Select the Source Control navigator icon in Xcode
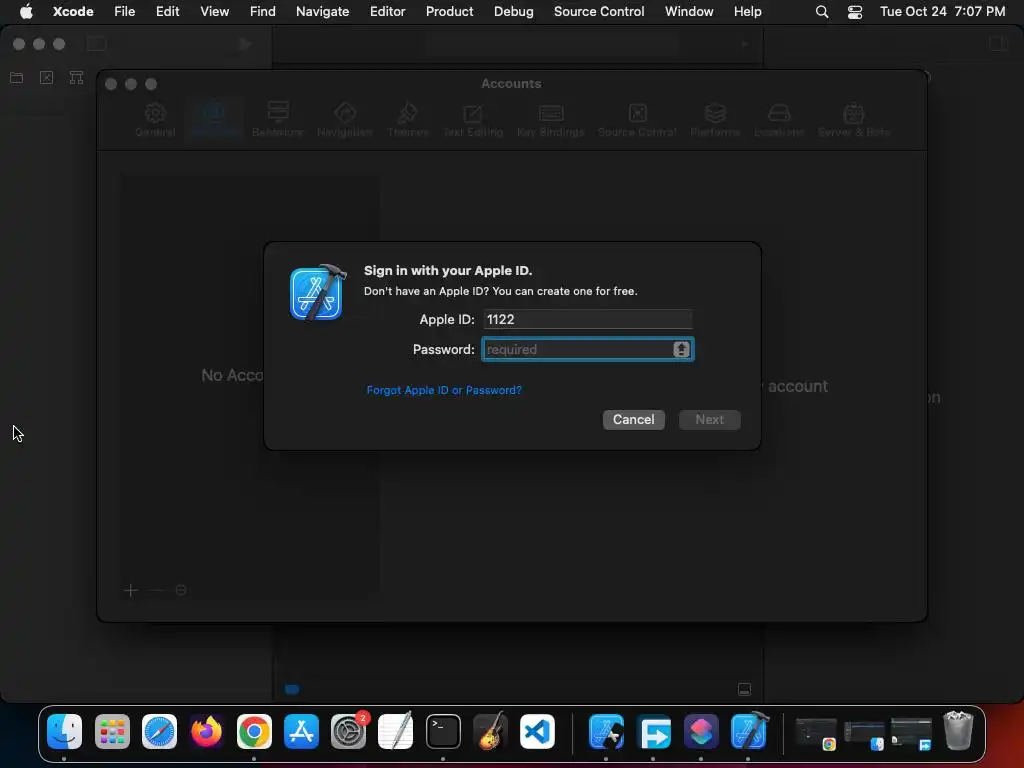1024x768 pixels. [x=46, y=78]
